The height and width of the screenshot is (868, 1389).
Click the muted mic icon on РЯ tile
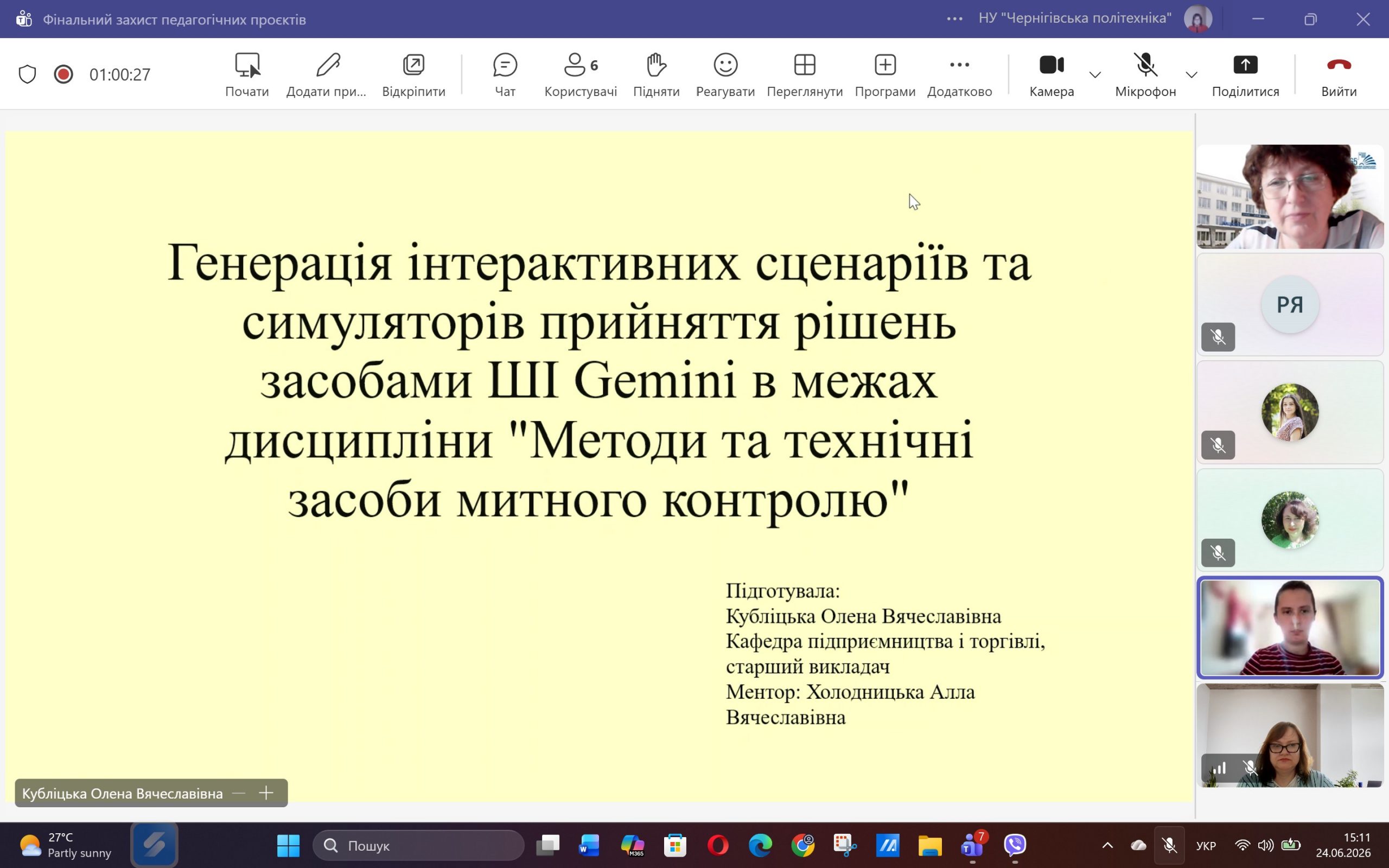(1218, 337)
